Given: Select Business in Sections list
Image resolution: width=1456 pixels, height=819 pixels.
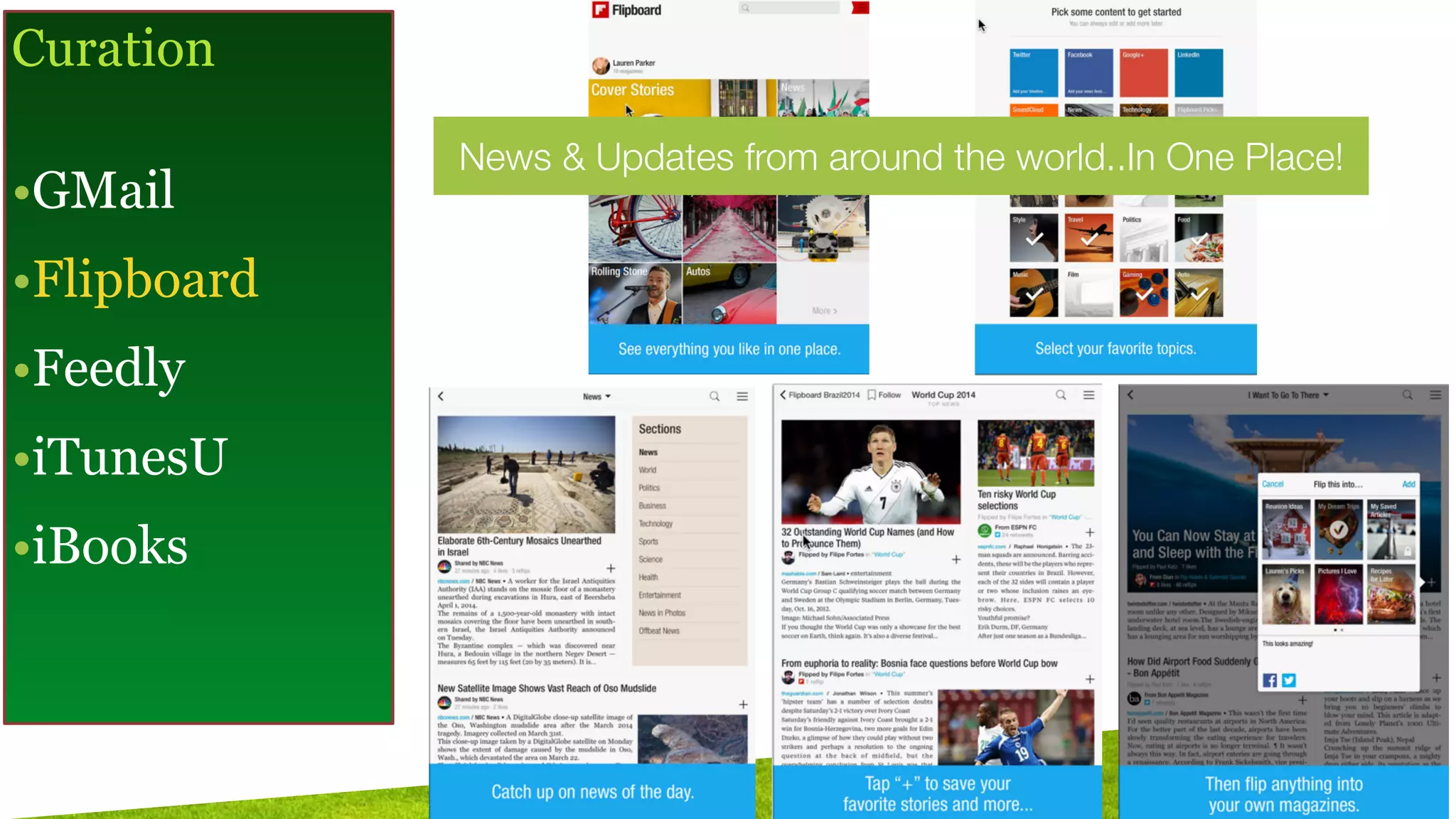Looking at the screenshot, I should [x=652, y=505].
